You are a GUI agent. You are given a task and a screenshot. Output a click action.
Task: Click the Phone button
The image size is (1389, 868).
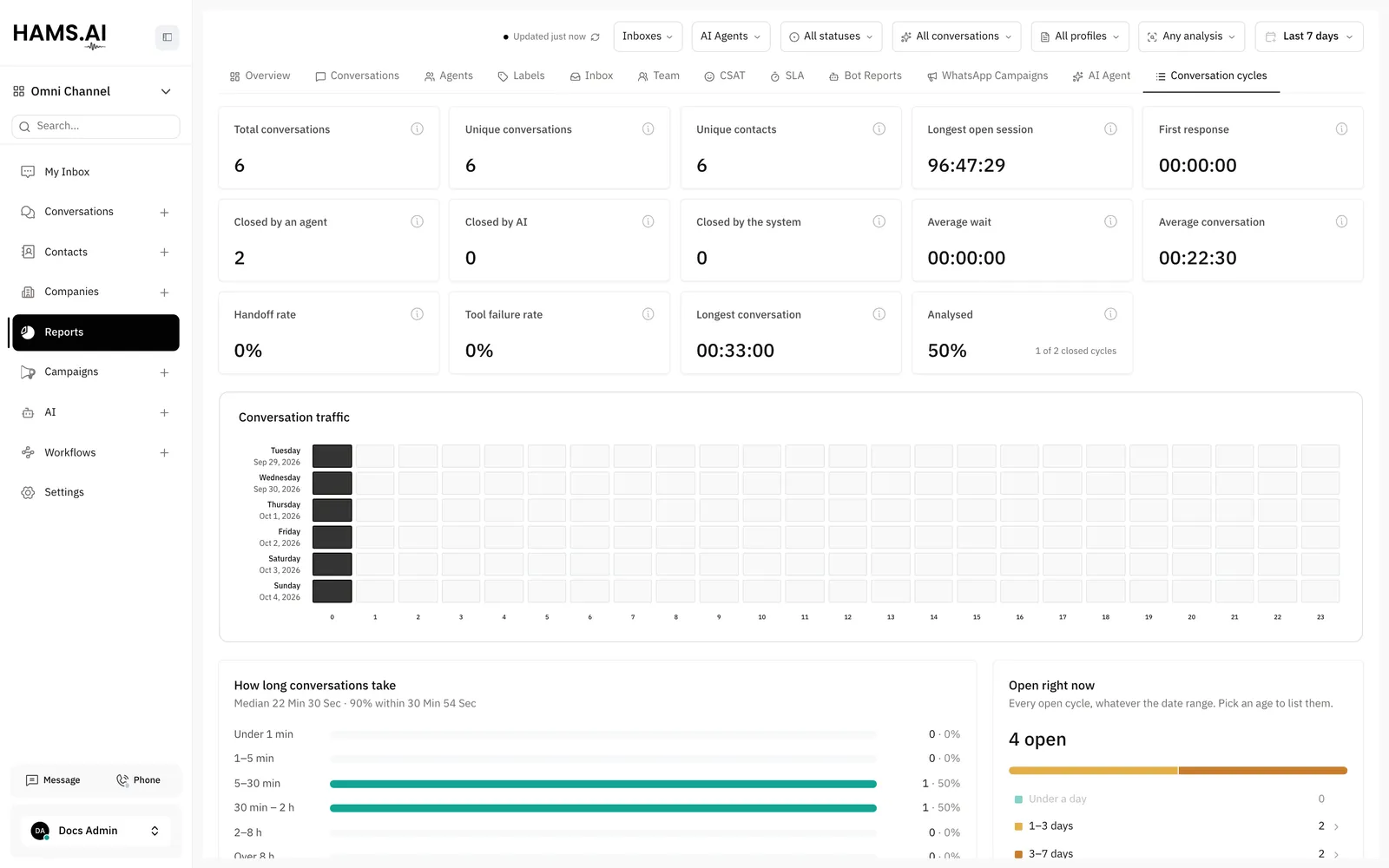pyautogui.click(x=138, y=780)
